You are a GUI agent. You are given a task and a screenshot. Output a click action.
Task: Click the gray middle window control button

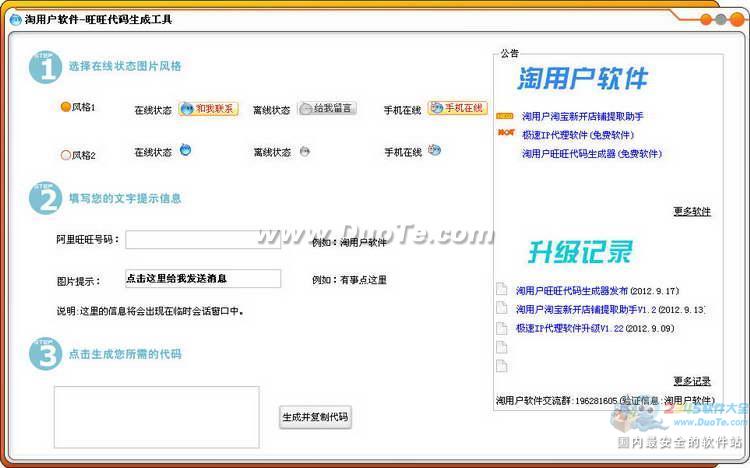tap(720, 20)
